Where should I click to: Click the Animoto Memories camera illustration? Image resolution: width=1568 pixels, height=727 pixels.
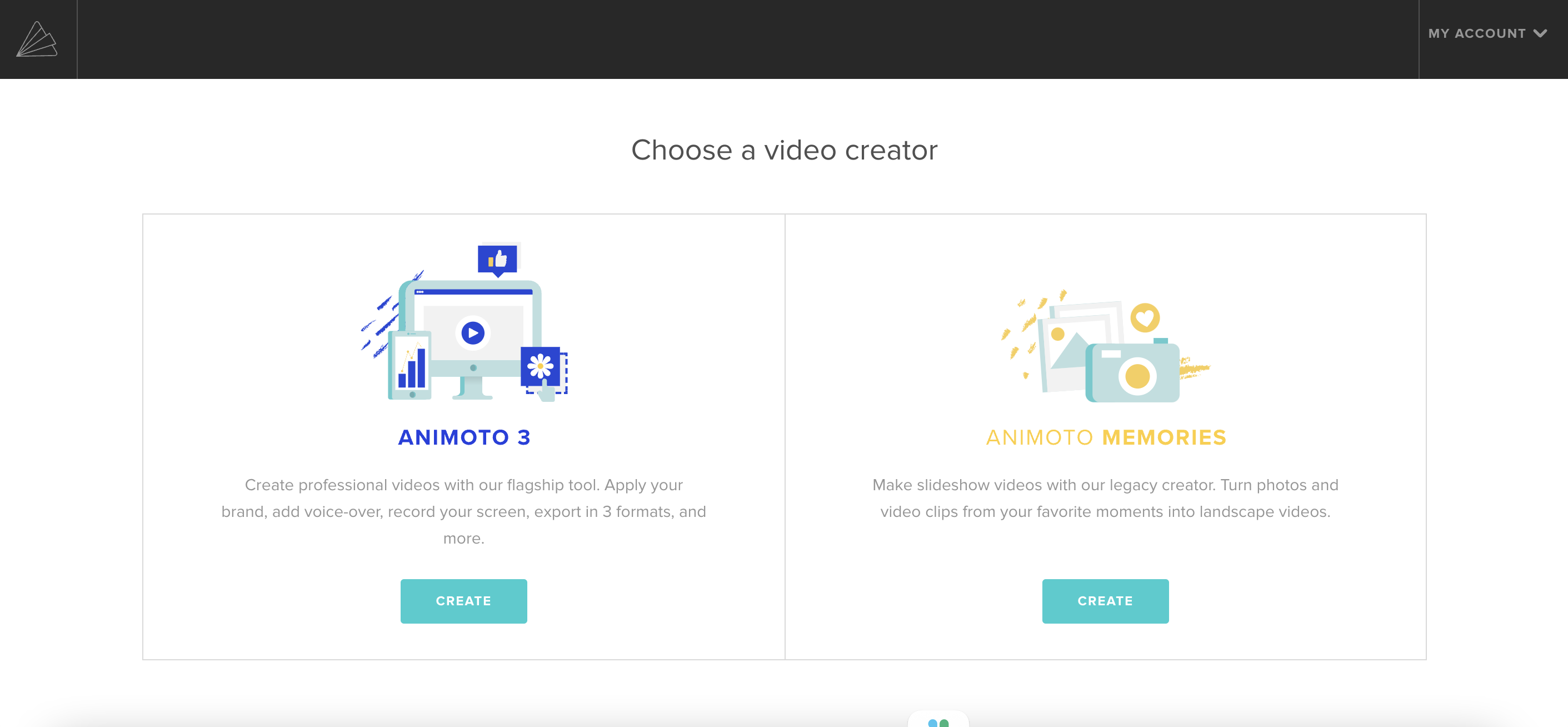[1105, 346]
